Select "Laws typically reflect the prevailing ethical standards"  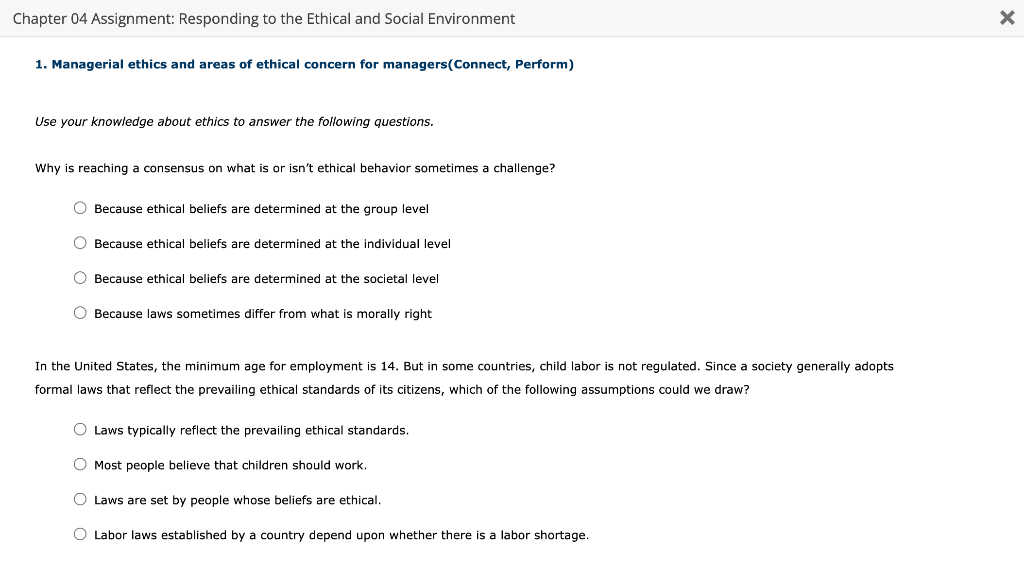click(80, 429)
